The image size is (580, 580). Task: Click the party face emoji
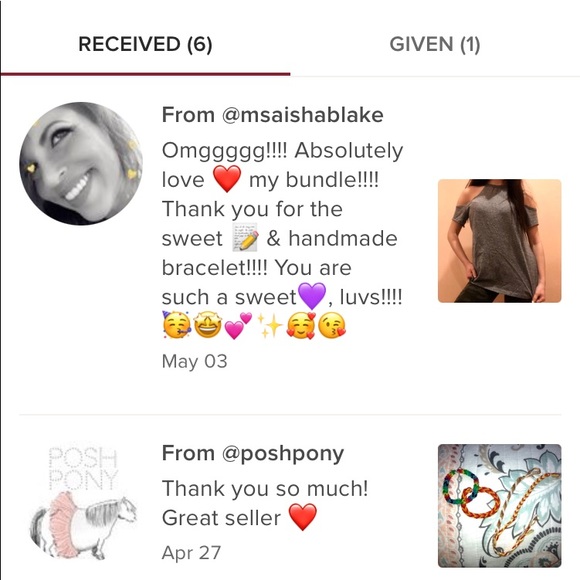point(176,325)
